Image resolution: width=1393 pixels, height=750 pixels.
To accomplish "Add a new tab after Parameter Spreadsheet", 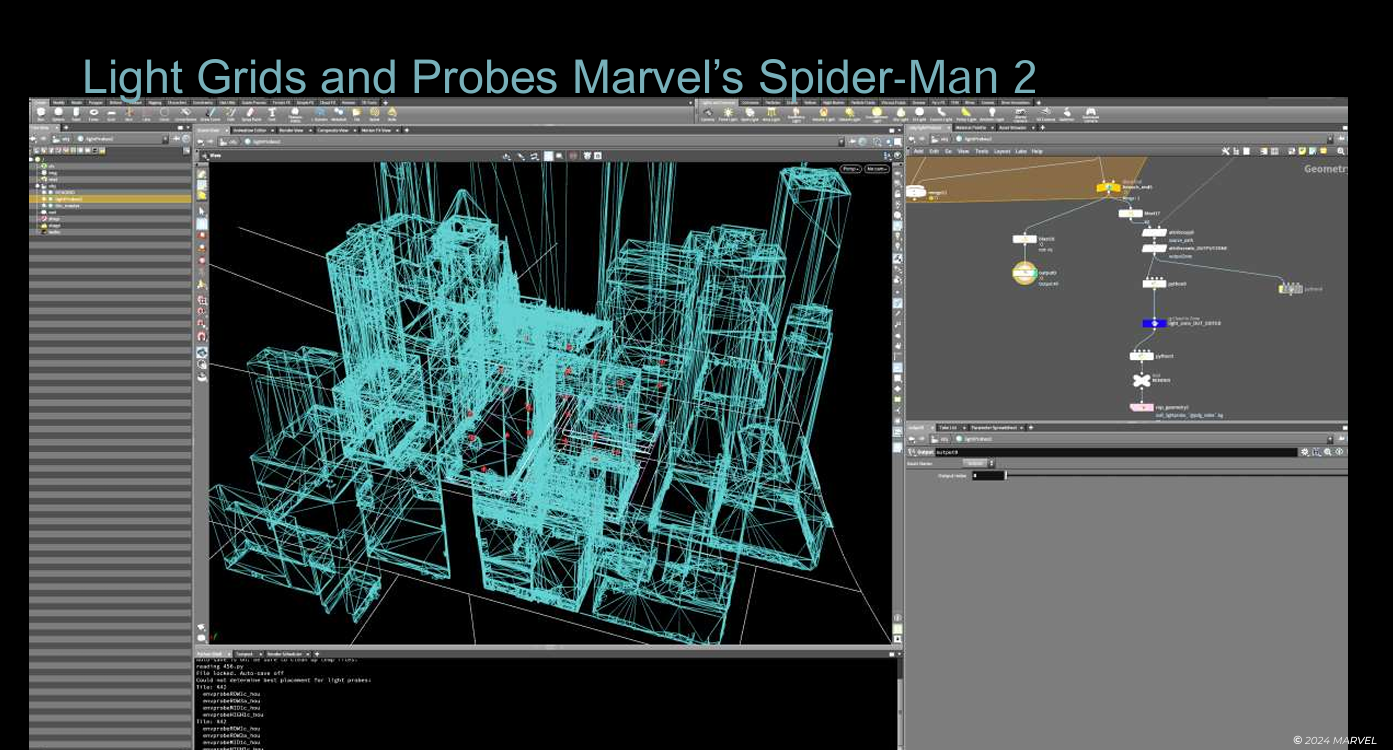I will pyautogui.click(x=1031, y=427).
